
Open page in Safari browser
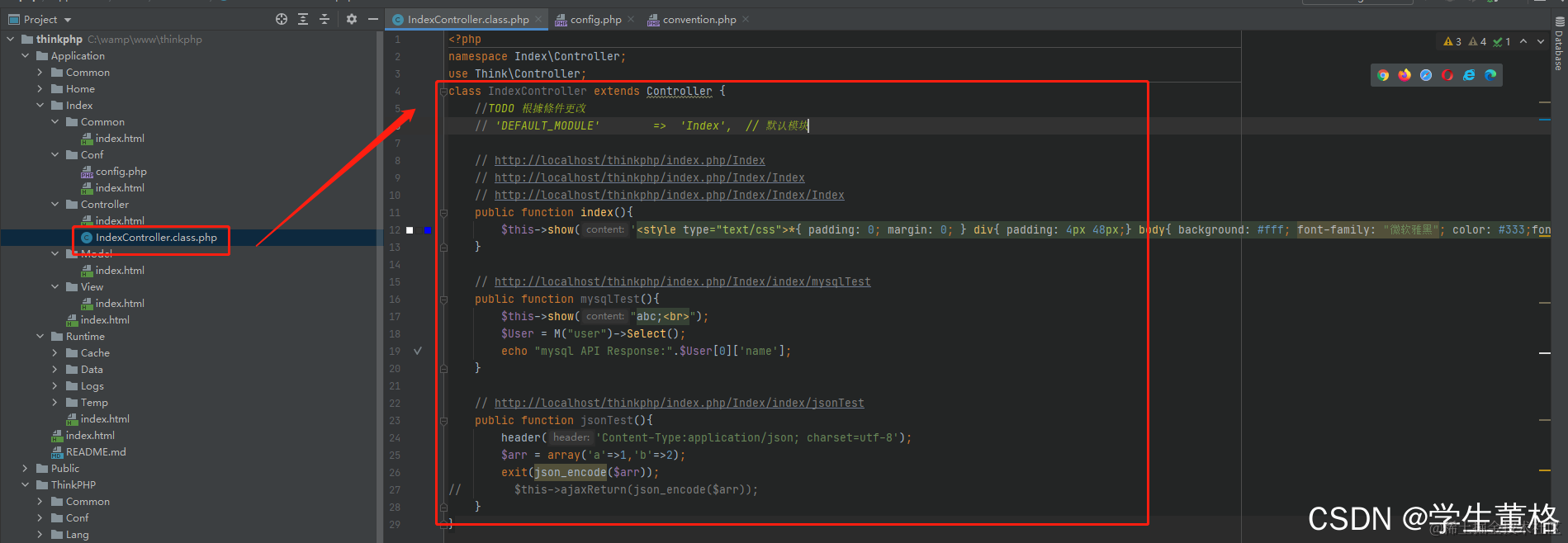click(x=1426, y=75)
